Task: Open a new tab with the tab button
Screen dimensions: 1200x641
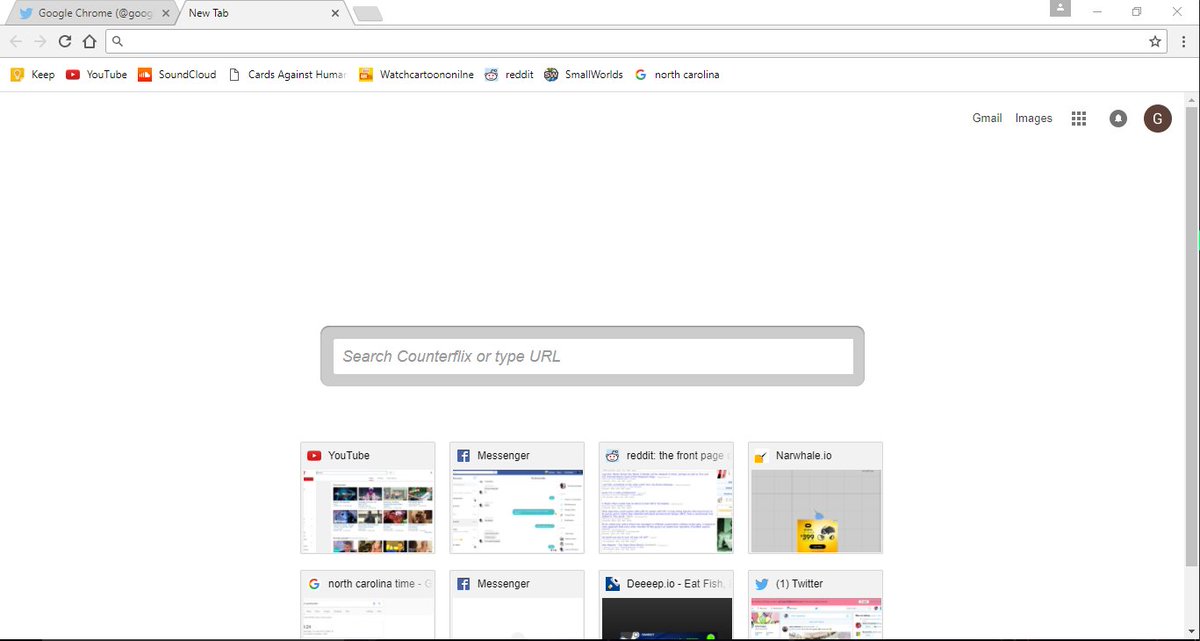Action: coord(367,14)
